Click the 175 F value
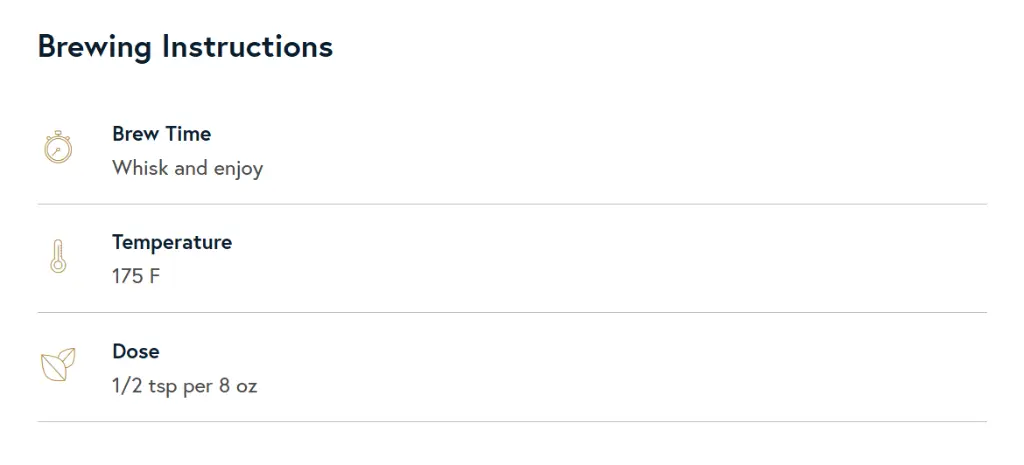The image size is (1024, 465). (135, 277)
